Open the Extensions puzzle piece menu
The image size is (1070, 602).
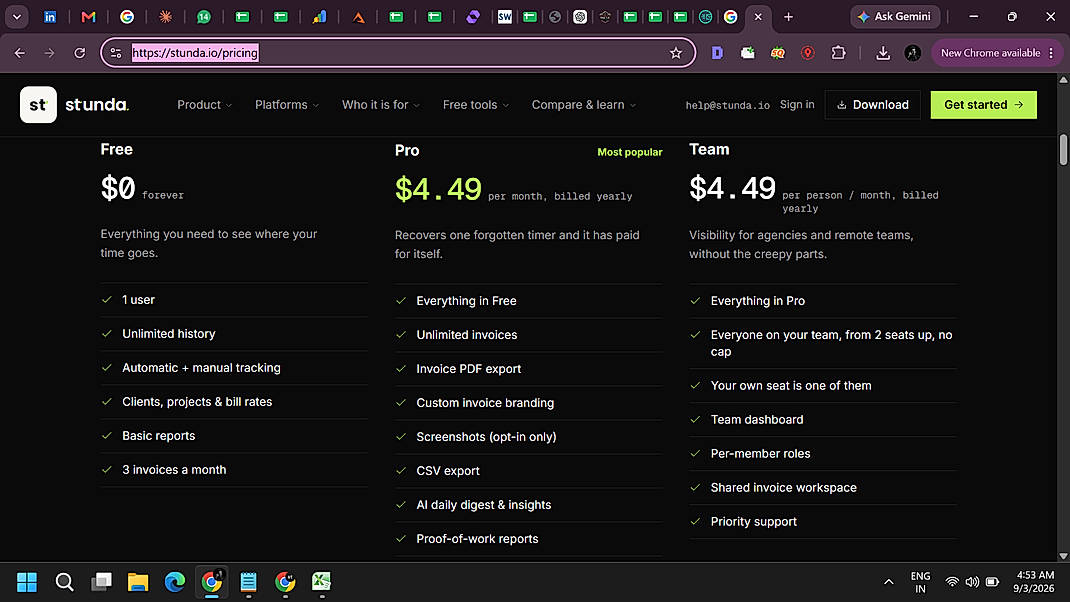point(838,53)
